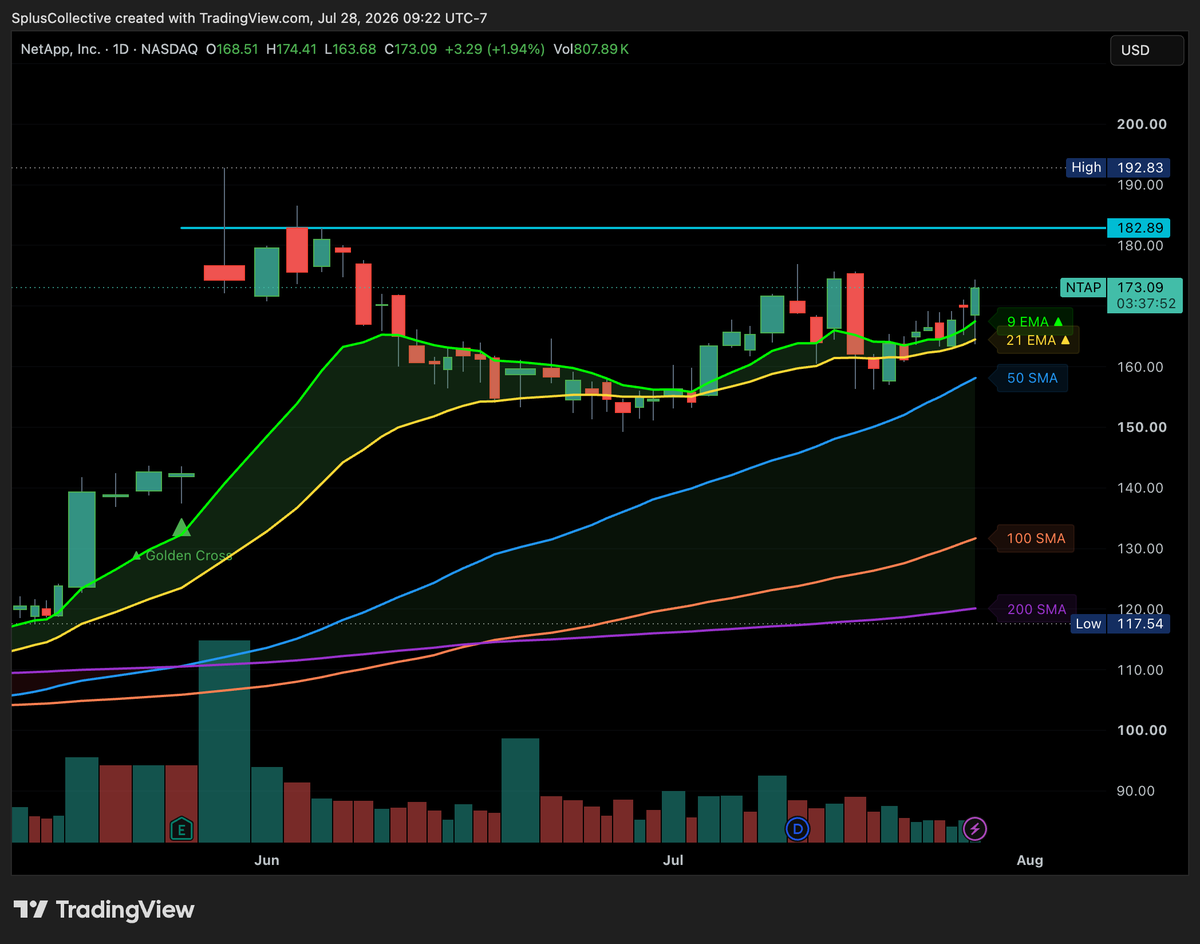Click the Aug date axis label

(x=1029, y=860)
